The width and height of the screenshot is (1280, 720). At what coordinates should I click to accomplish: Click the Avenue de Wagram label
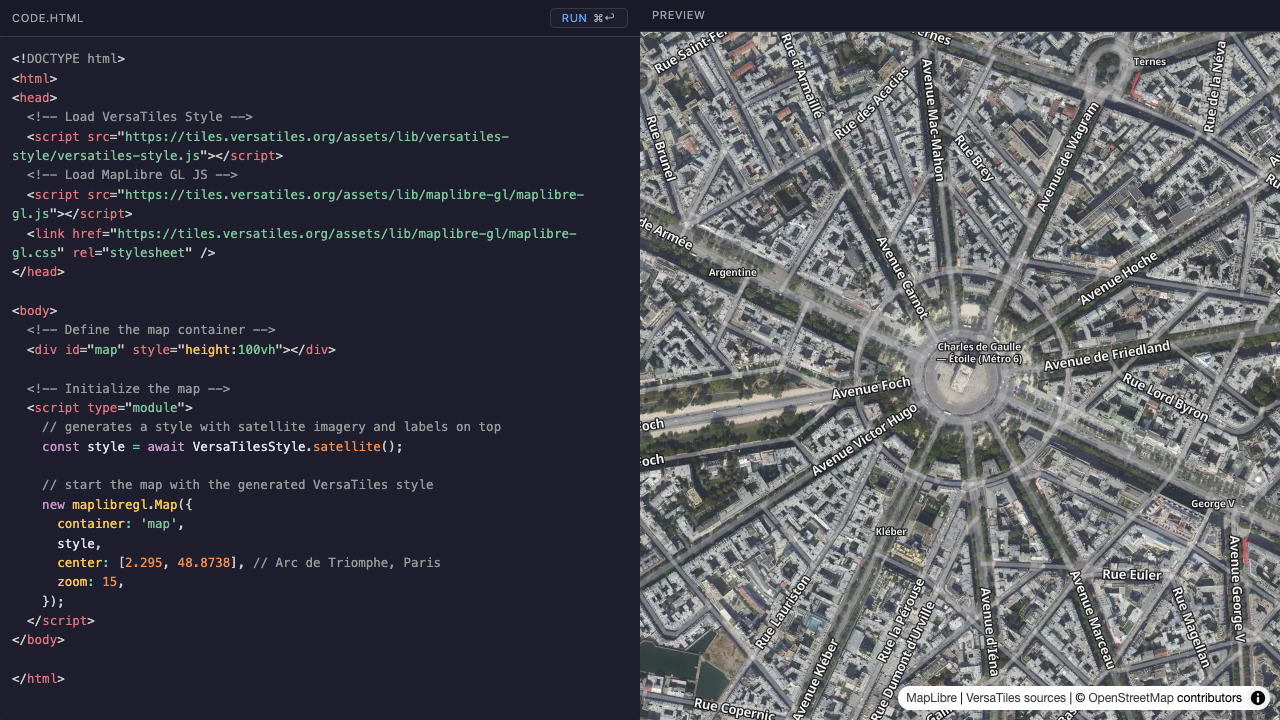click(1067, 157)
